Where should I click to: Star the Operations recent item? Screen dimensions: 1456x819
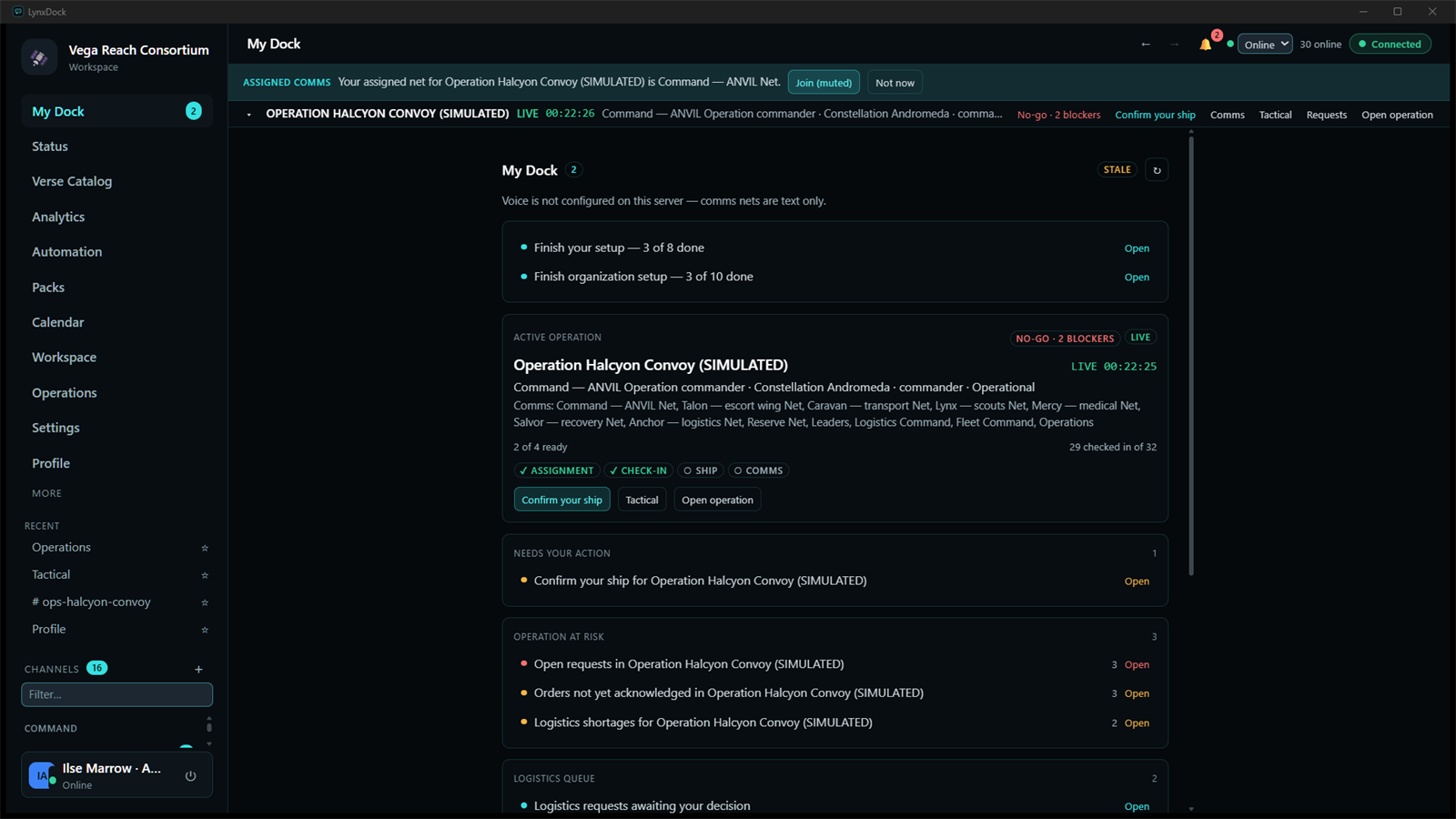[205, 548]
